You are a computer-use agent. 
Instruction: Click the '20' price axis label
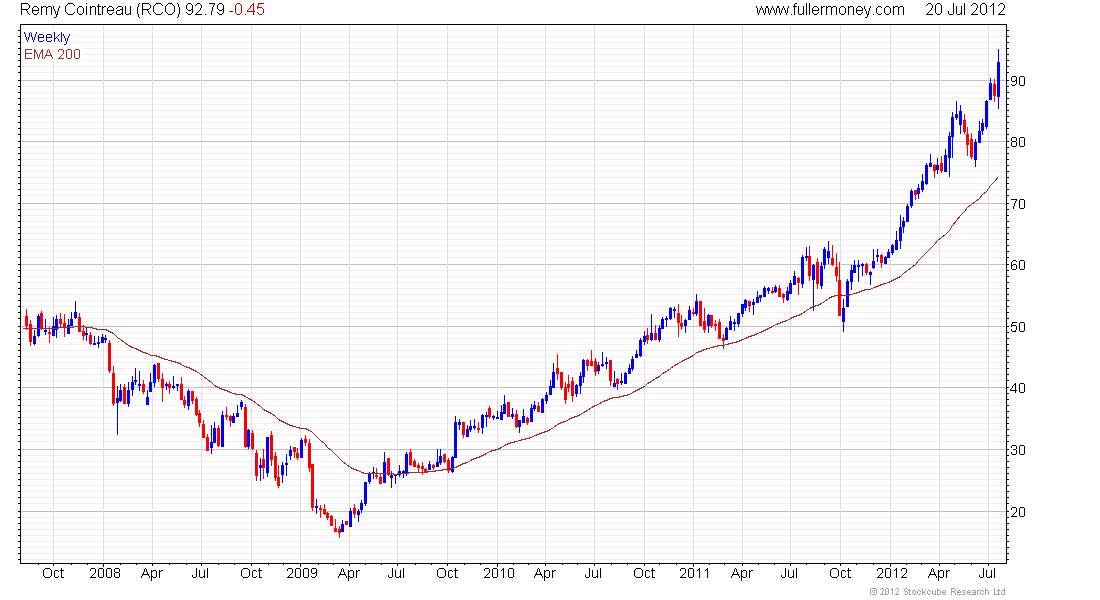point(1017,512)
